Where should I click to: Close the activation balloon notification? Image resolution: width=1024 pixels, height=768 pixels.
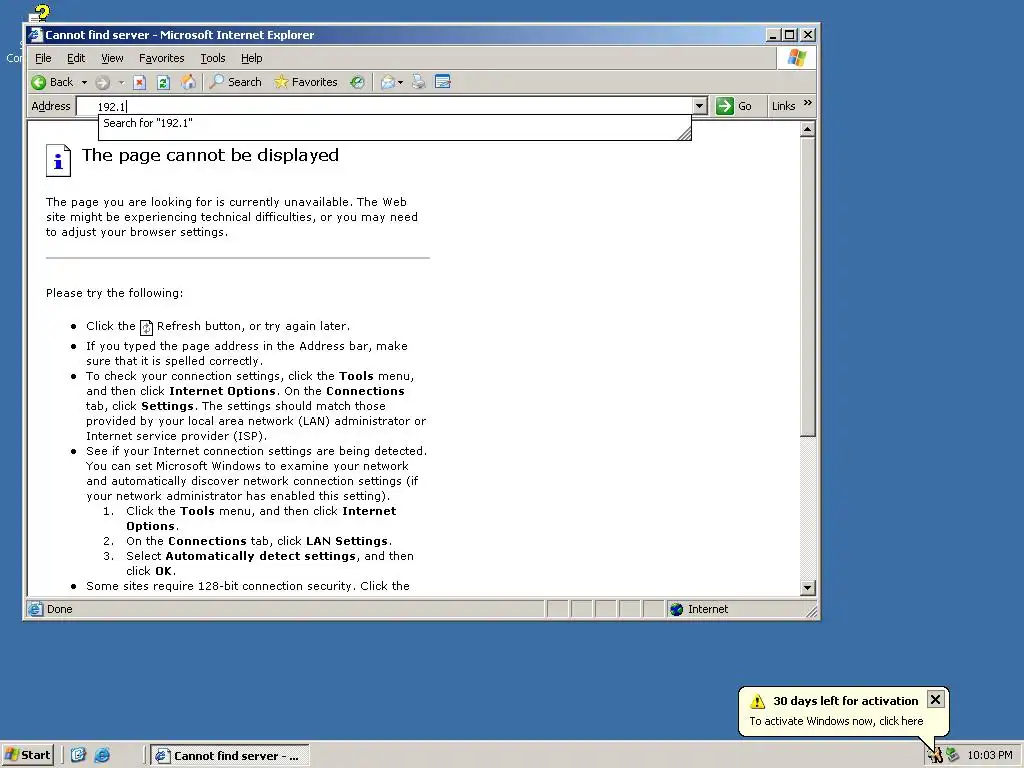pos(935,699)
